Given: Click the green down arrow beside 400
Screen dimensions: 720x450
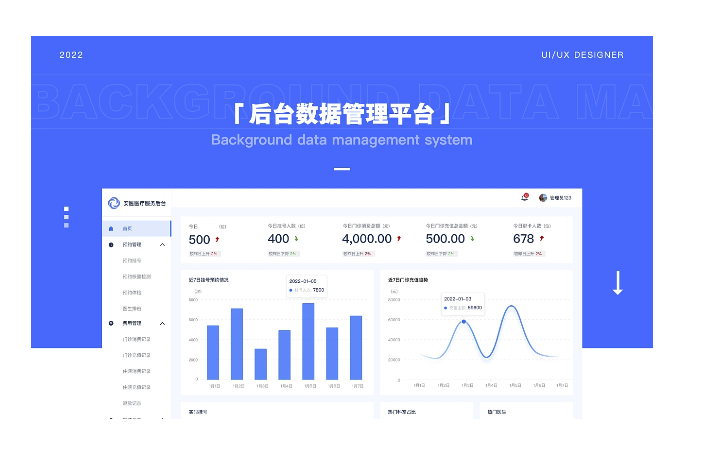Looking at the screenshot, I should pyautogui.click(x=296, y=240).
